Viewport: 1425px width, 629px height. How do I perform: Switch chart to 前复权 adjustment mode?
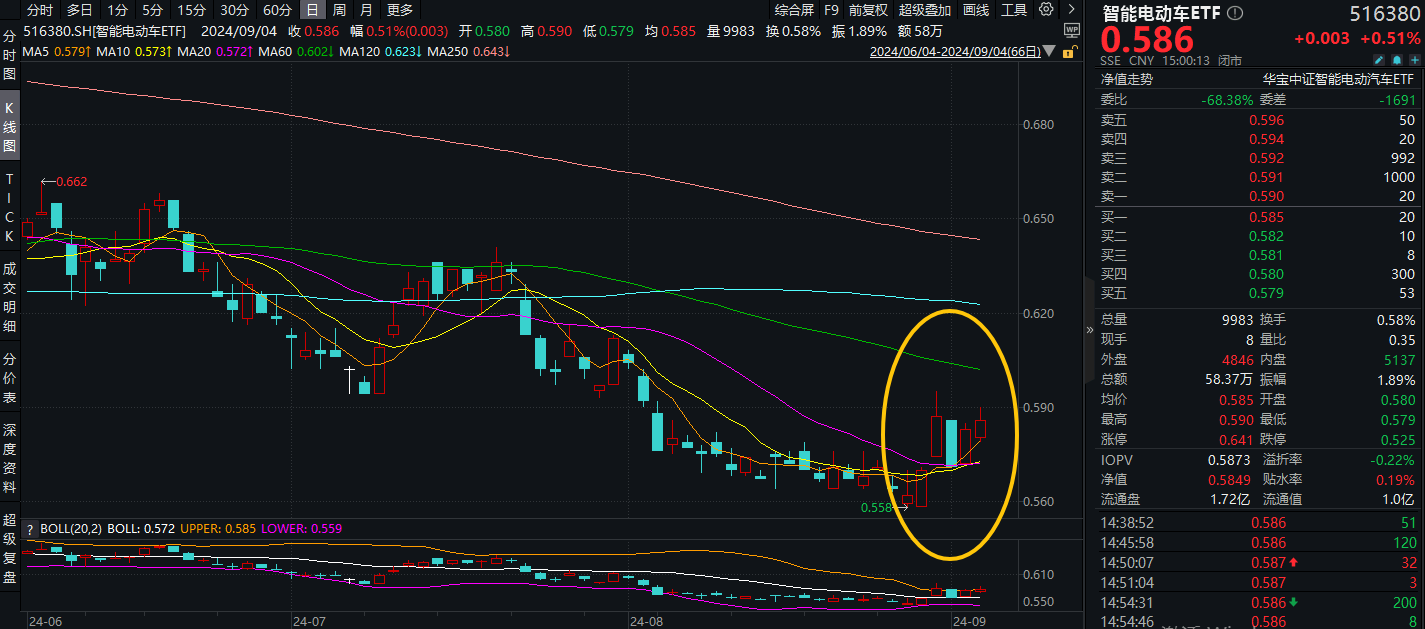tap(866, 9)
